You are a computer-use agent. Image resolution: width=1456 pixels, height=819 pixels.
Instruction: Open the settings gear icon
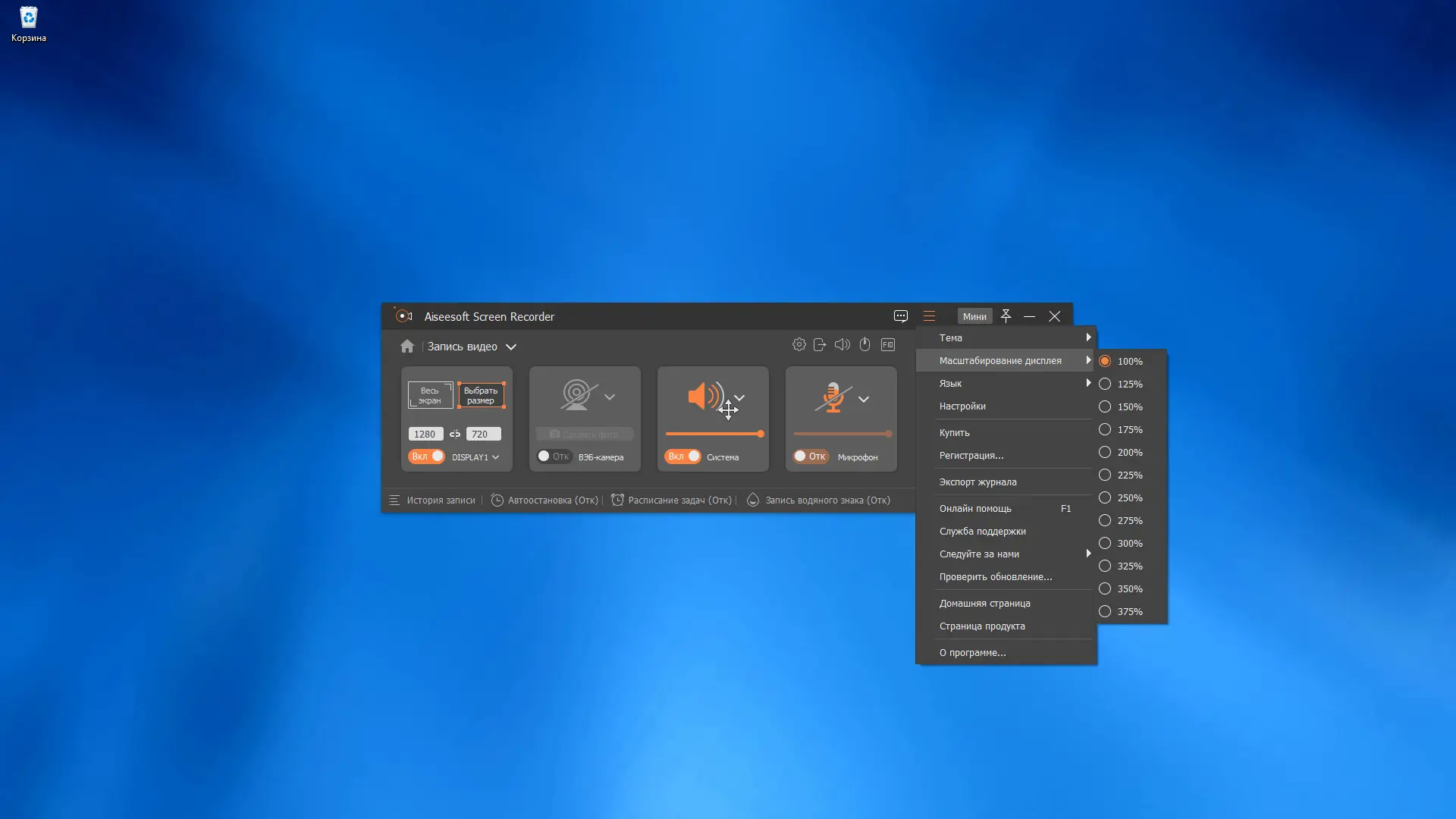point(799,345)
